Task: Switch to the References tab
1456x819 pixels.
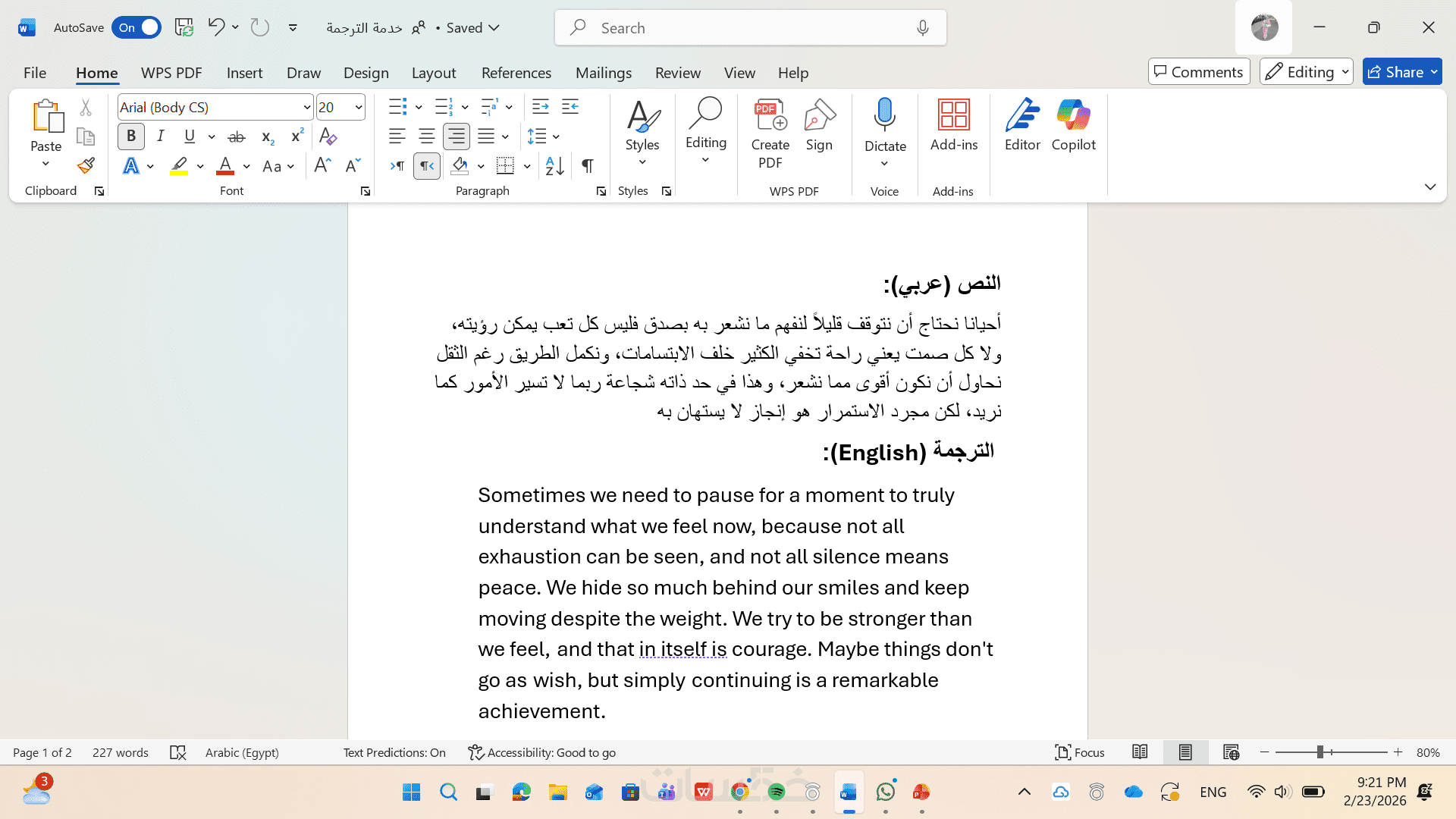Action: 516,73
